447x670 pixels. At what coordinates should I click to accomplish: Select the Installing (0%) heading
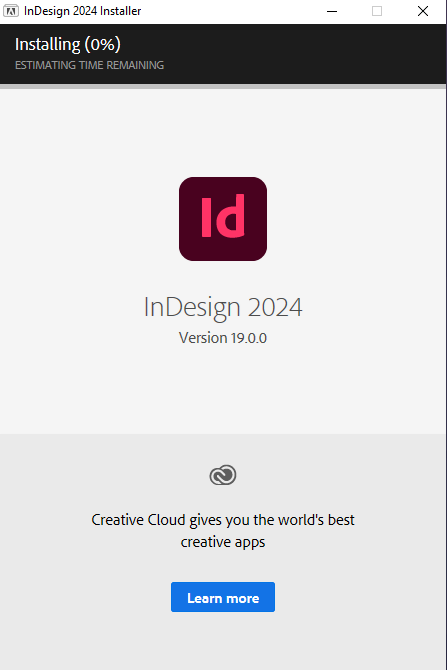[68, 44]
